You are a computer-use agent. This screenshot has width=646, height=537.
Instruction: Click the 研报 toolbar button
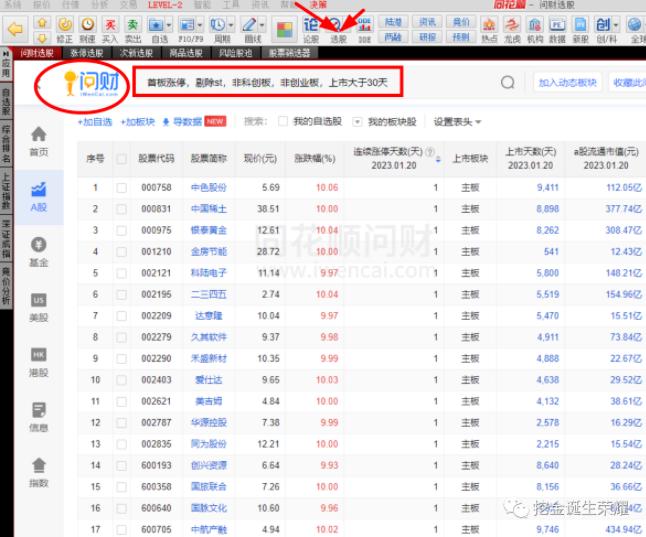[x=427, y=37]
